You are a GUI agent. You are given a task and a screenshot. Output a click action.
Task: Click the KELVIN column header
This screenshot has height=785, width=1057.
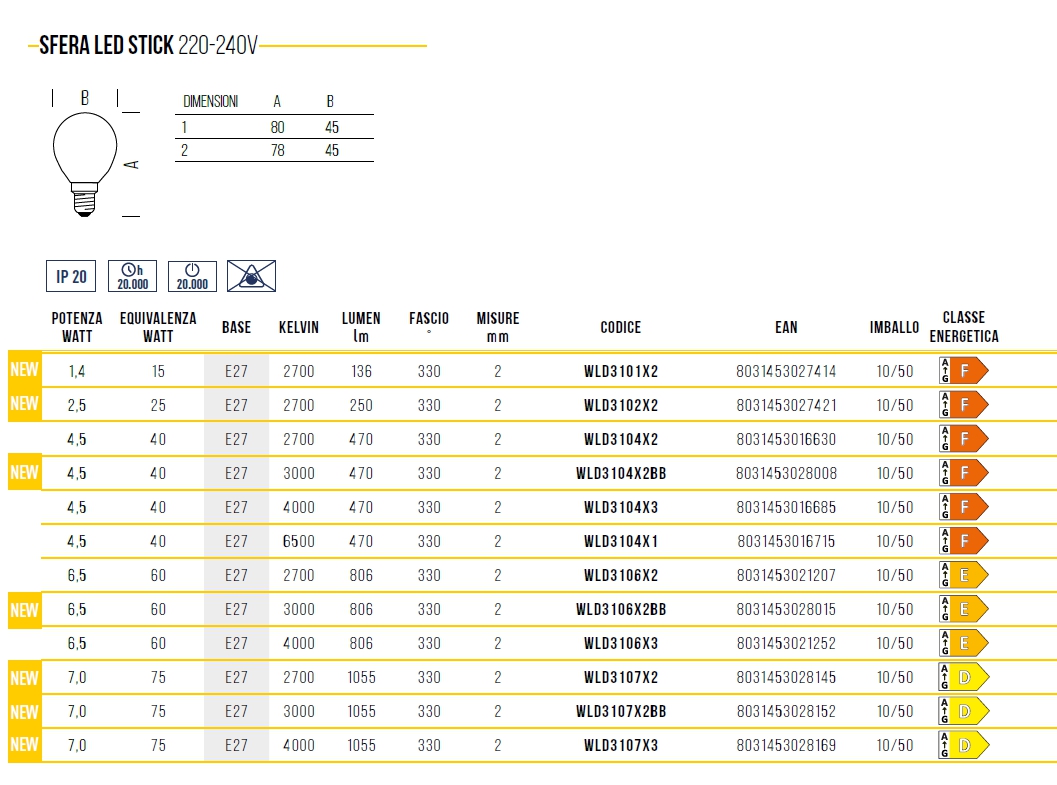[299, 327]
